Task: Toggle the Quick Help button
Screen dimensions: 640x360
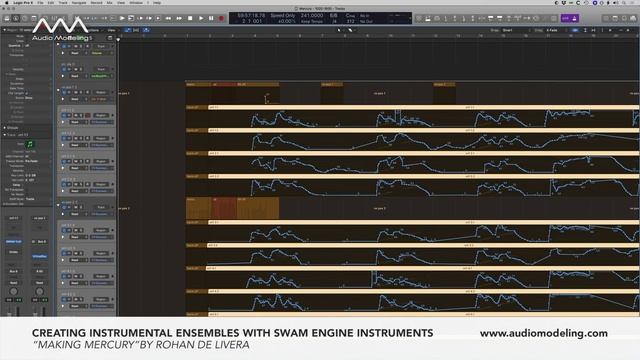Action: click(24, 18)
